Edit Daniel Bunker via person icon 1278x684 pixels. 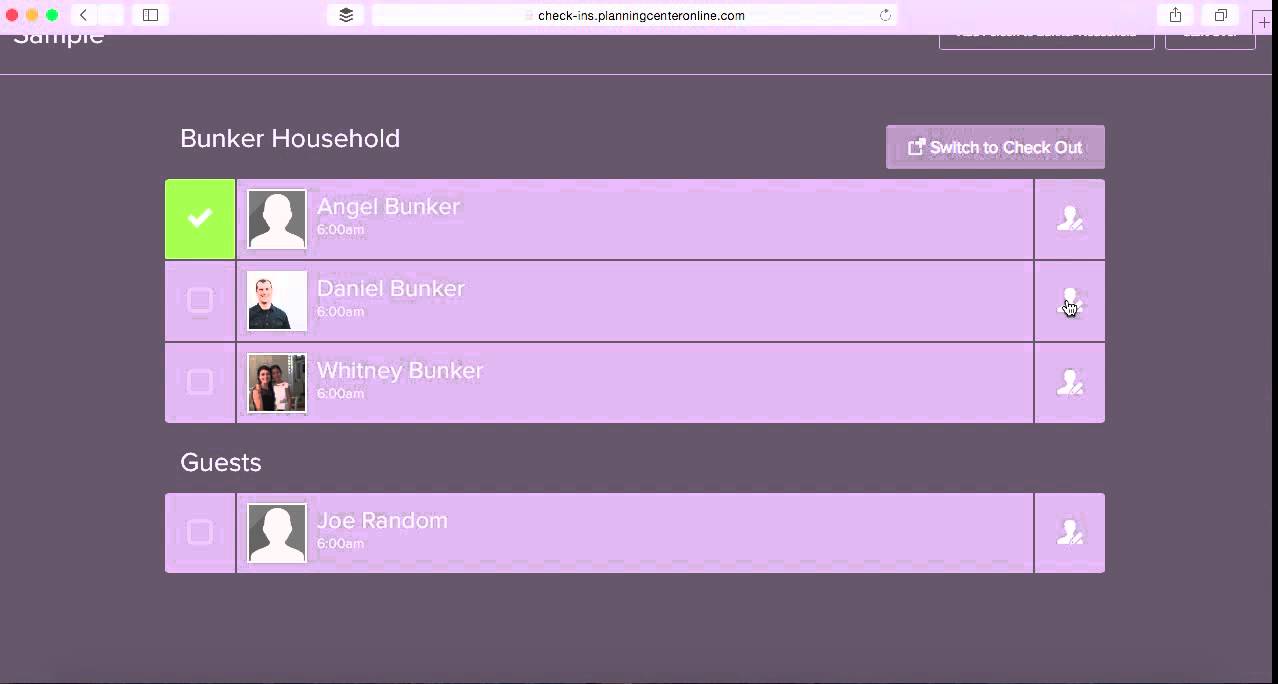(1070, 301)
